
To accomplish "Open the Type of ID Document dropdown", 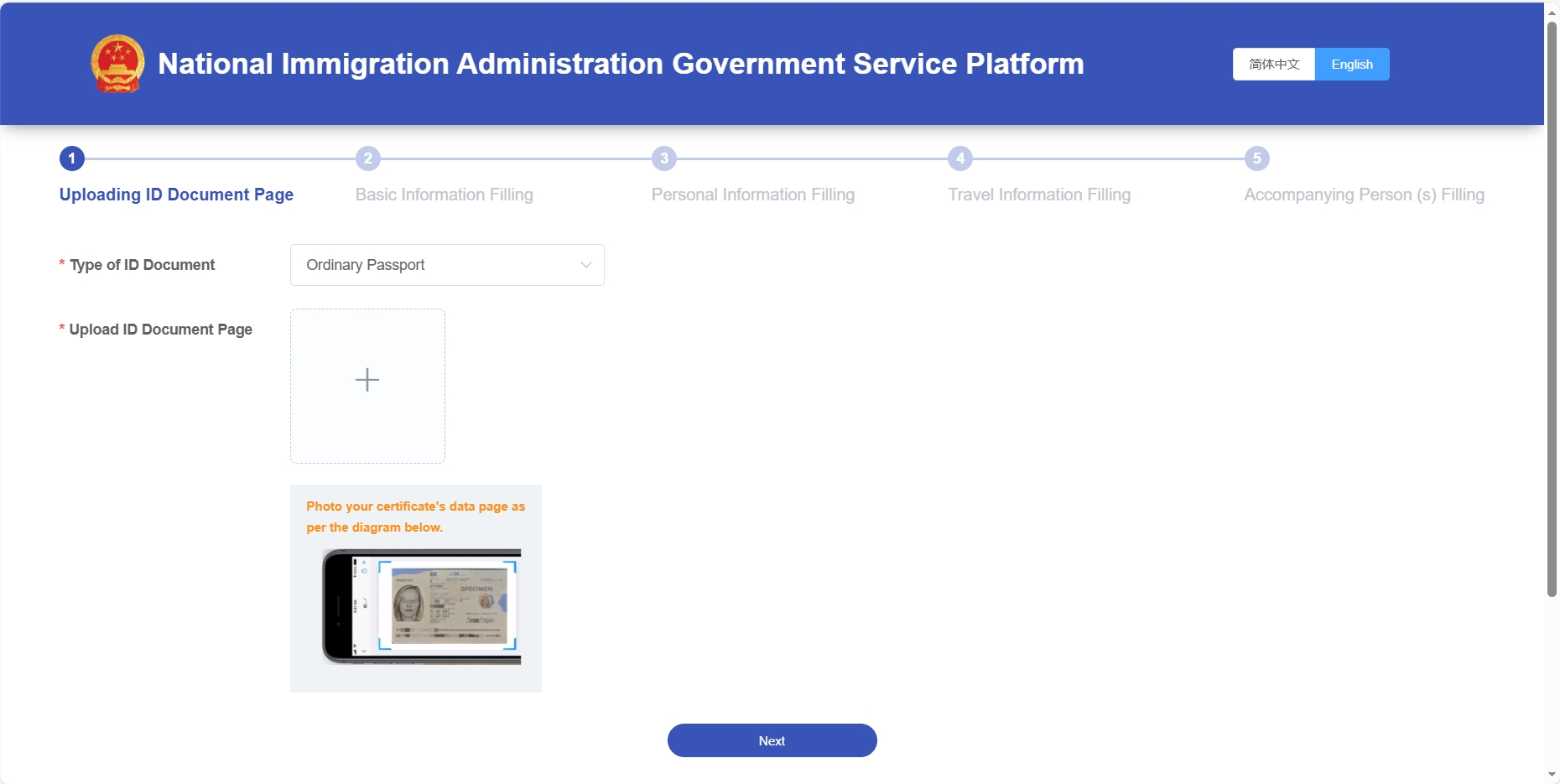I will tap(436, 265).
